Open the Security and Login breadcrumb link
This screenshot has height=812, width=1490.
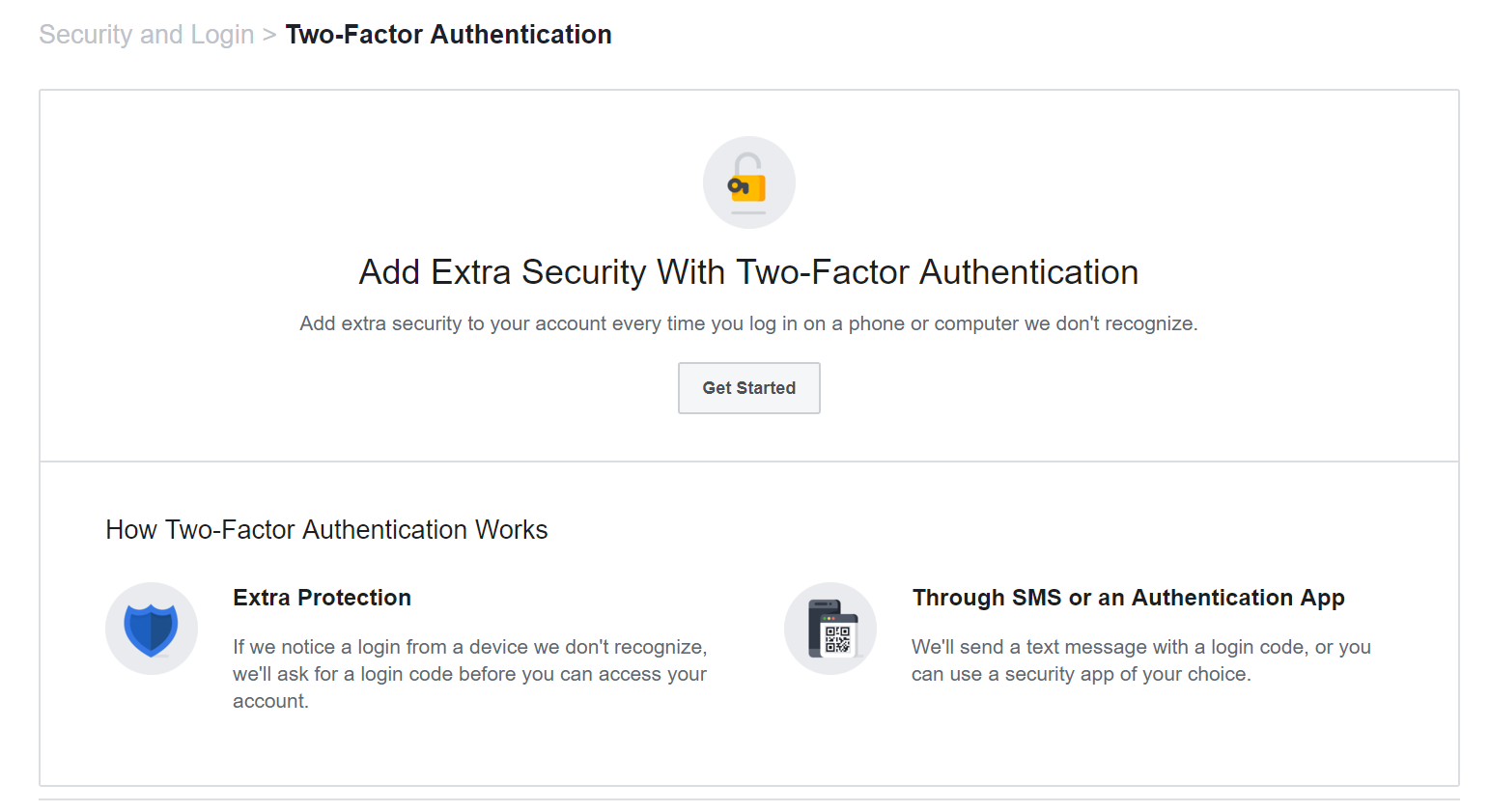(146, 34)
